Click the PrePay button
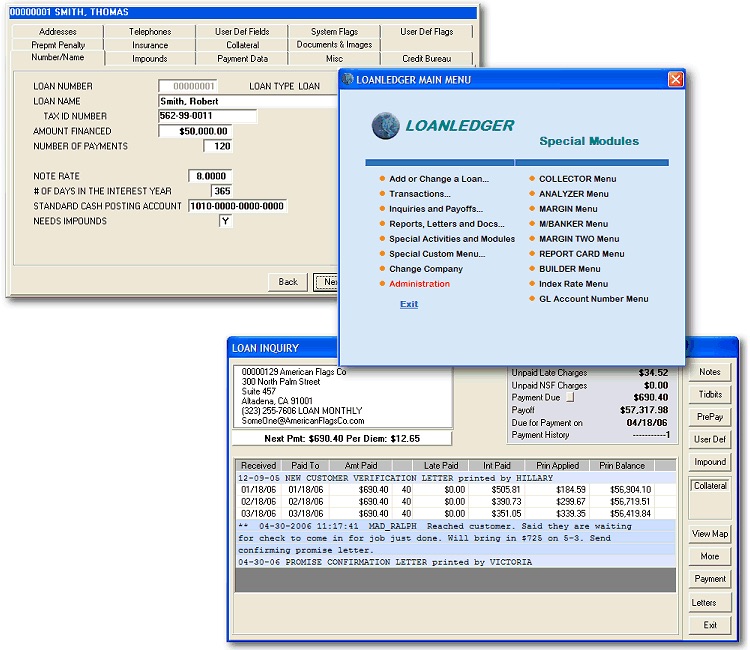 710,417
